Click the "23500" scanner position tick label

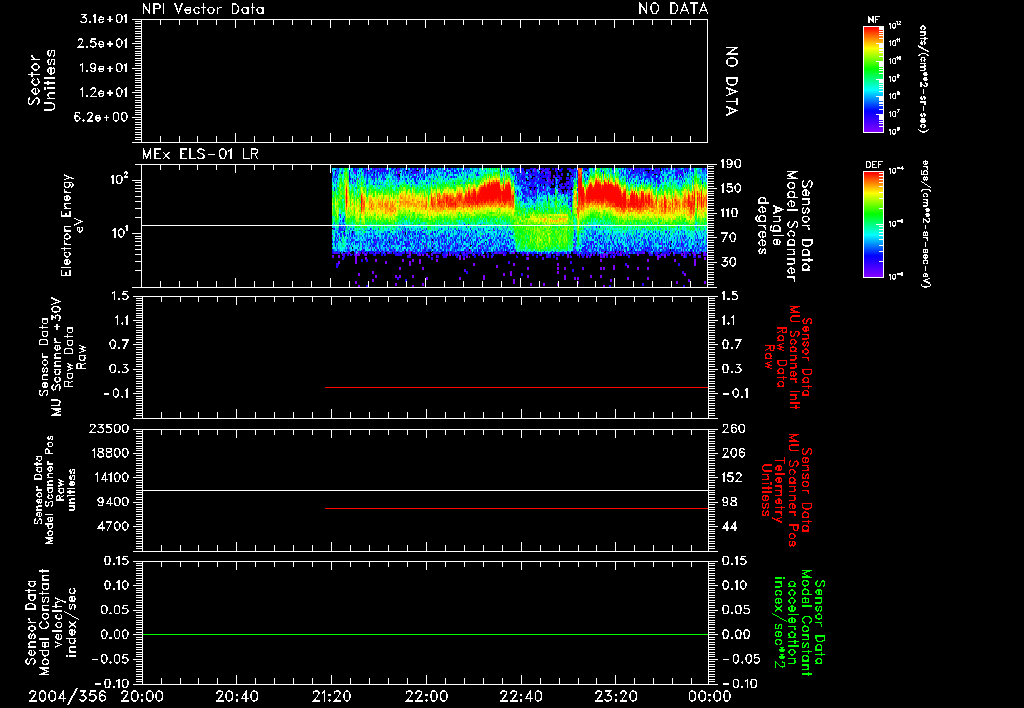[x=109, y=428]
